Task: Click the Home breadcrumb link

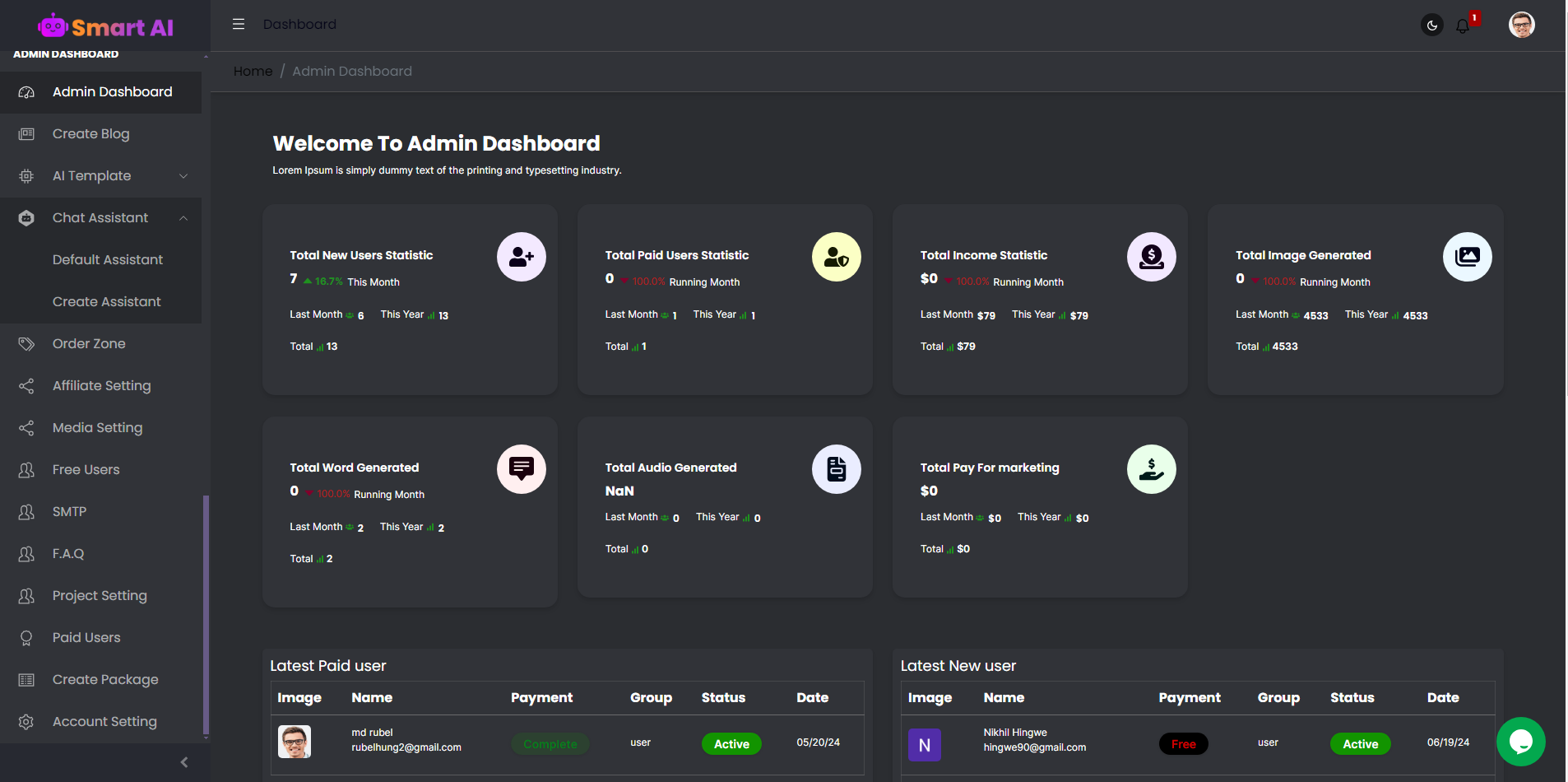Action: pos(253,72)
